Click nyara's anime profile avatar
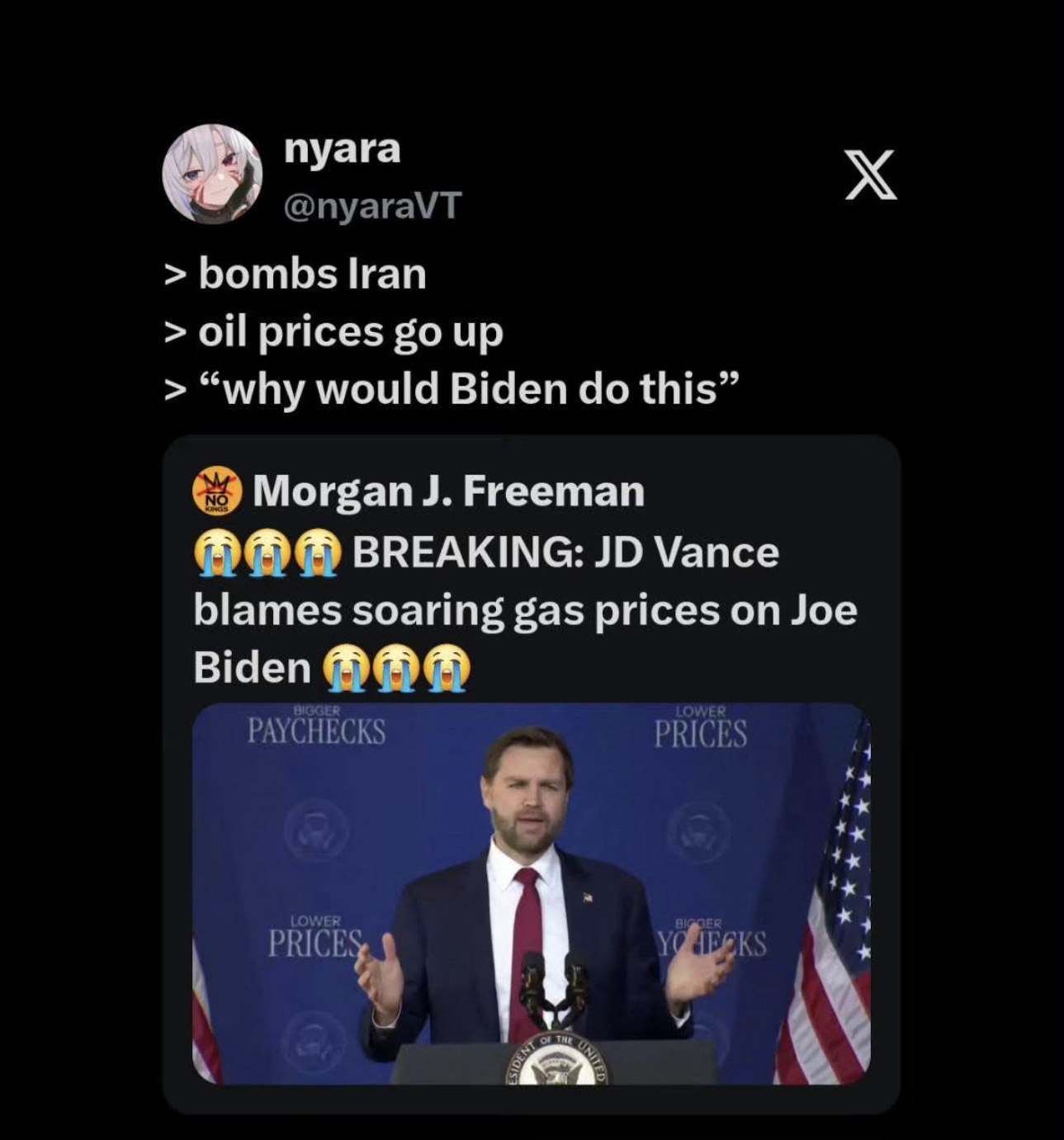The width and height of the screenshot is (1064, 1140). 212,174
